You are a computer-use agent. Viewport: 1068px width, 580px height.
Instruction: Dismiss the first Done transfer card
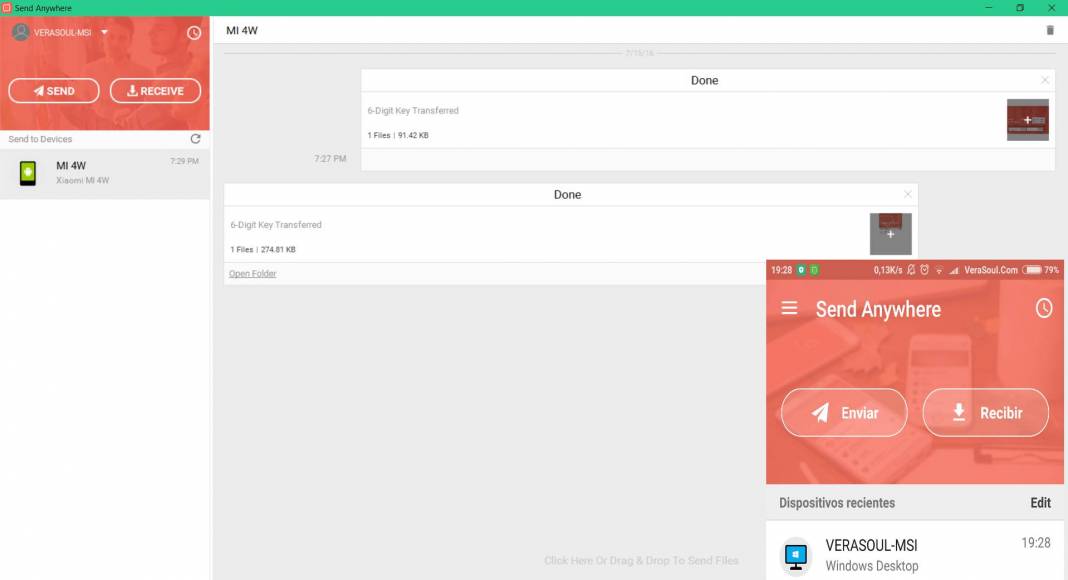[1045, 80]
